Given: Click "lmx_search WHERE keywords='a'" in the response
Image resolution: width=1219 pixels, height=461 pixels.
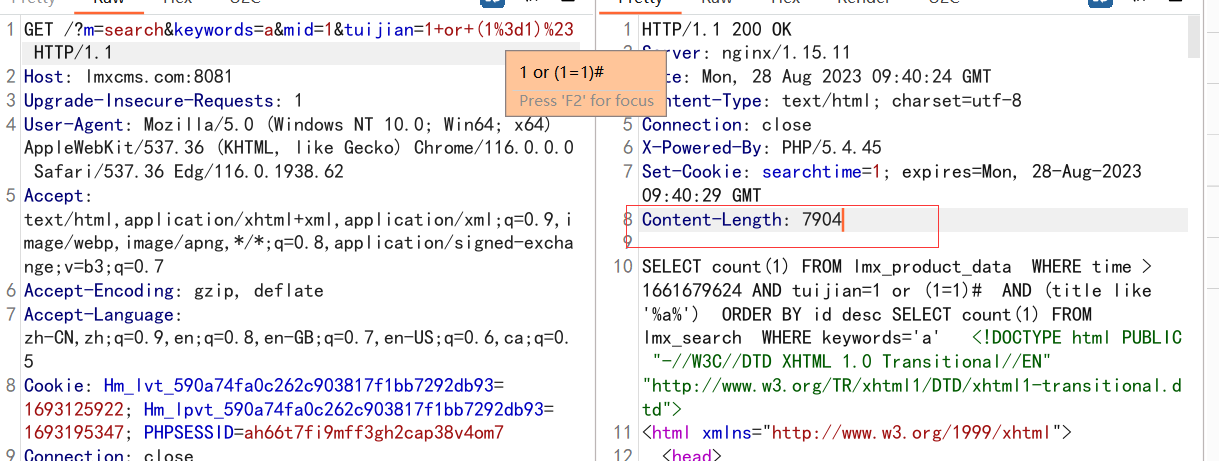Looking at the screenshot, I should [x=792, y=339].
